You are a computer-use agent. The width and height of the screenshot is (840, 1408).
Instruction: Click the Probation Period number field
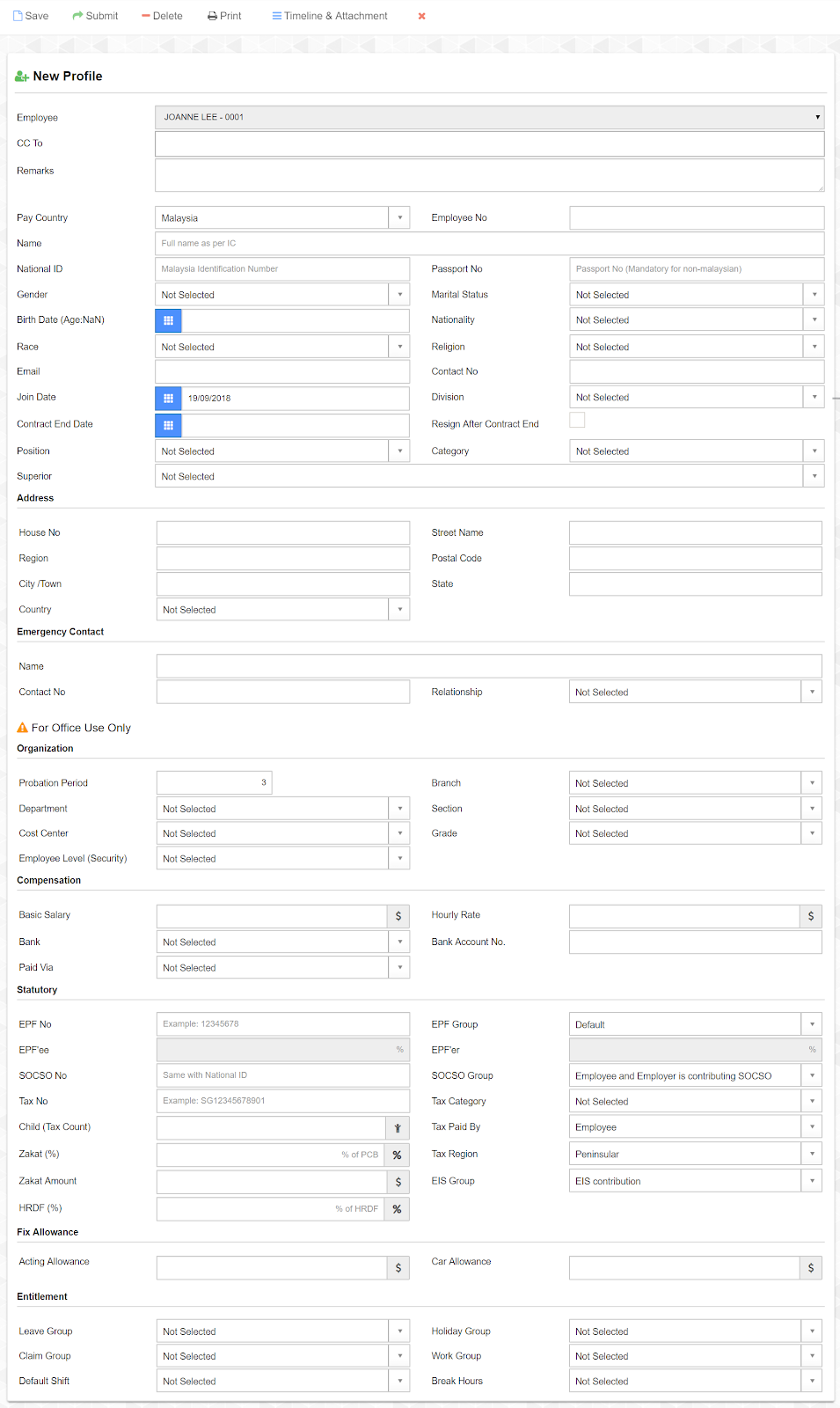pos(214,782)
